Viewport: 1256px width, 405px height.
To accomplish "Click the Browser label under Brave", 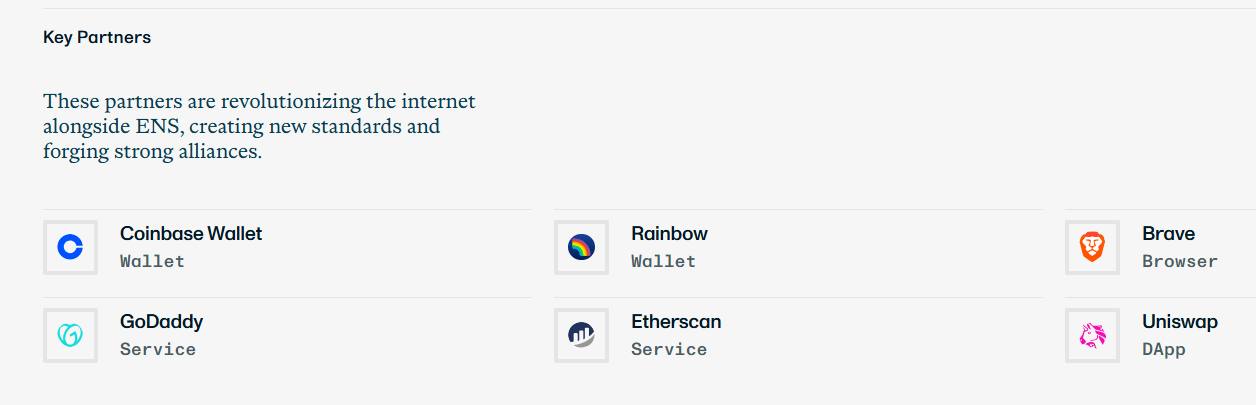I will coord(1180,261).
